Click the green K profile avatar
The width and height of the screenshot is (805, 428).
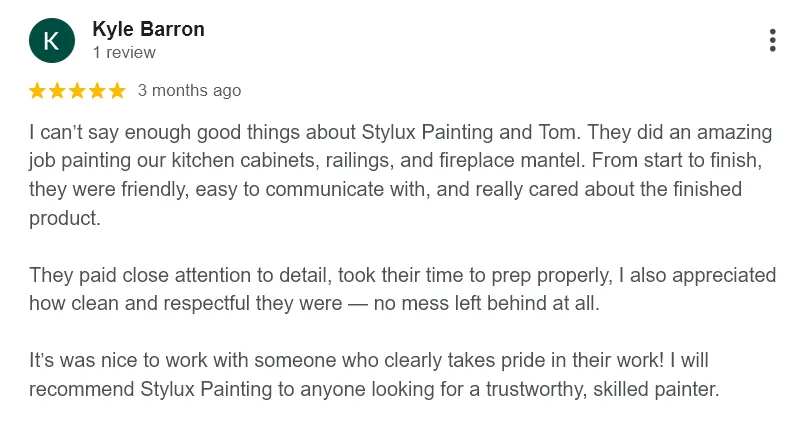coord(52,41)
